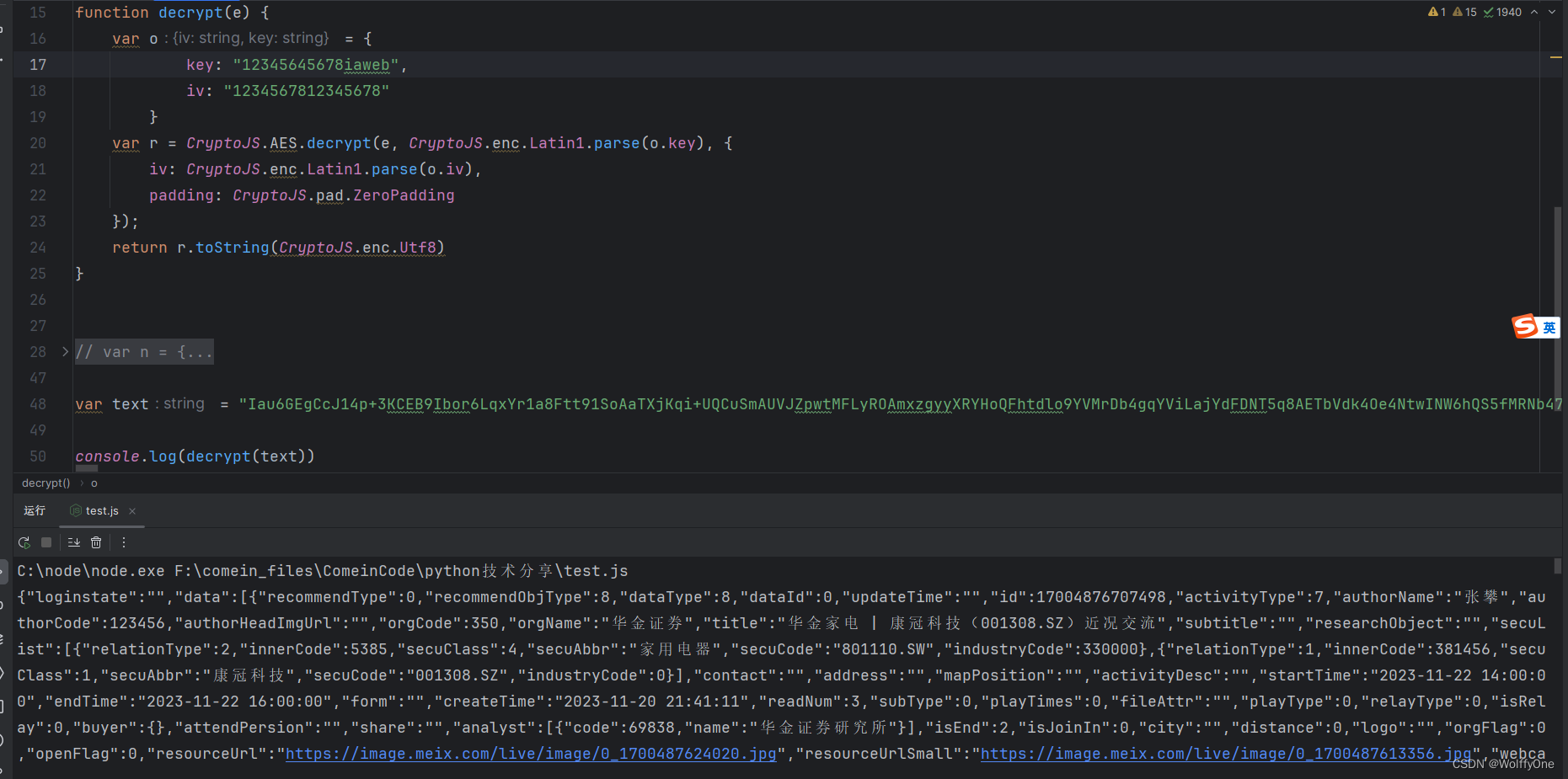Click line number 24 in gutter
Viewport: 1568px width, 779px height.
click(x=38, y=248)
